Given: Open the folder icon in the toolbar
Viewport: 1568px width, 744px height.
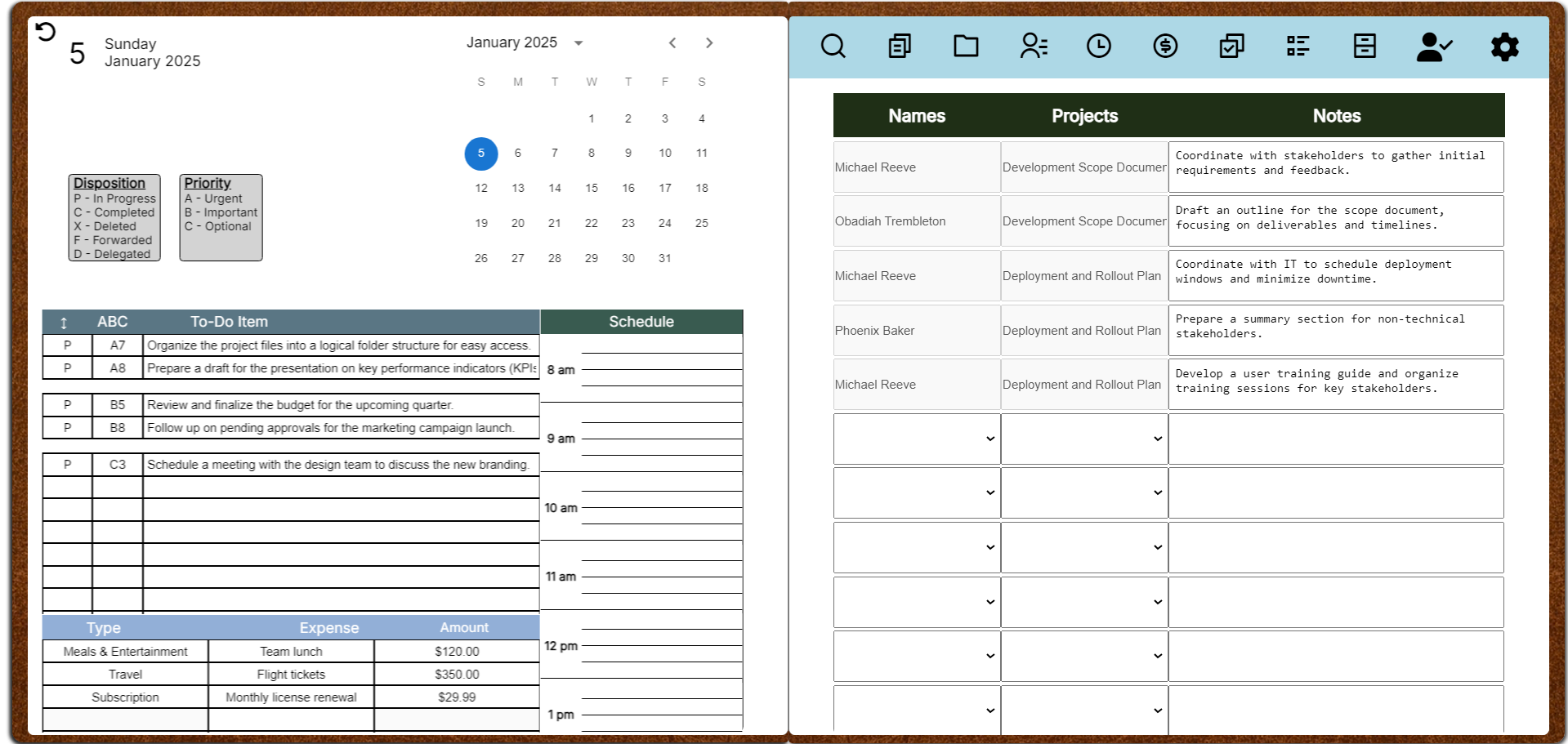Looking at the screenshot, I should [966, 47].
